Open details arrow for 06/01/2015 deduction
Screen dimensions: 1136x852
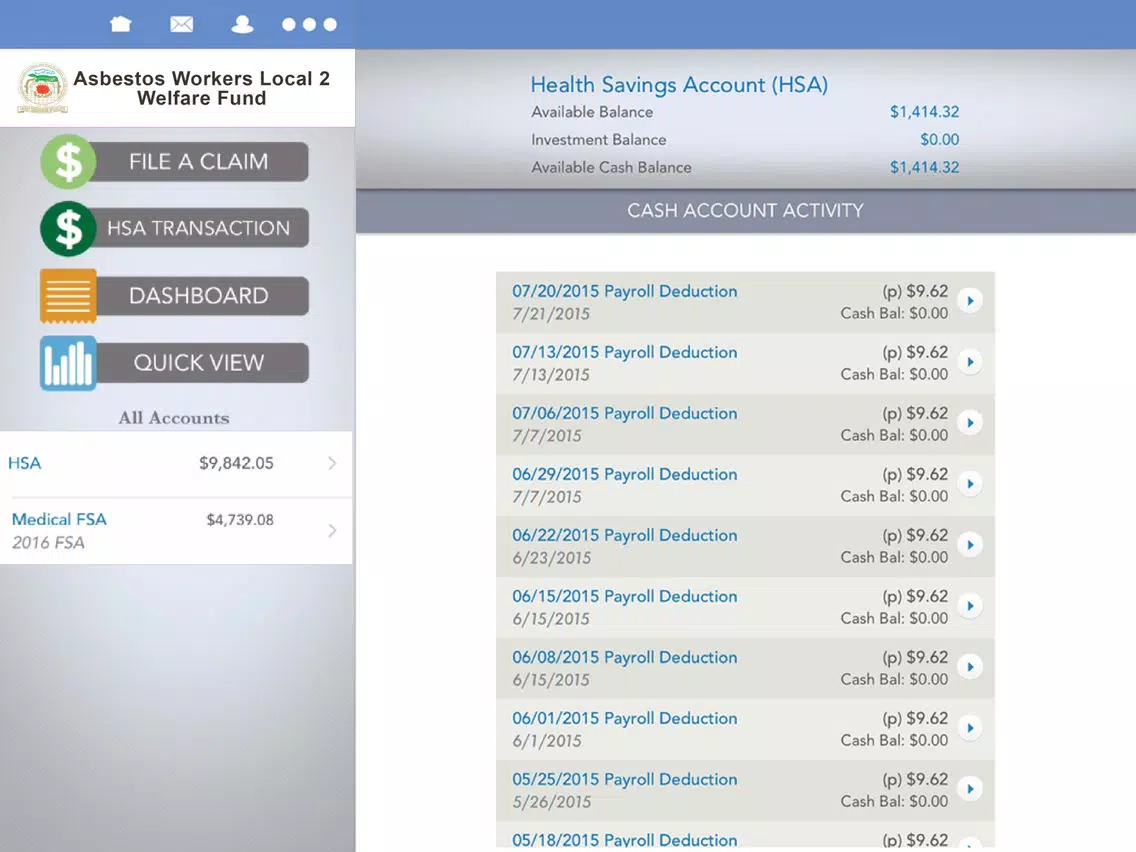pyautogui.click(x=970, y=728)
